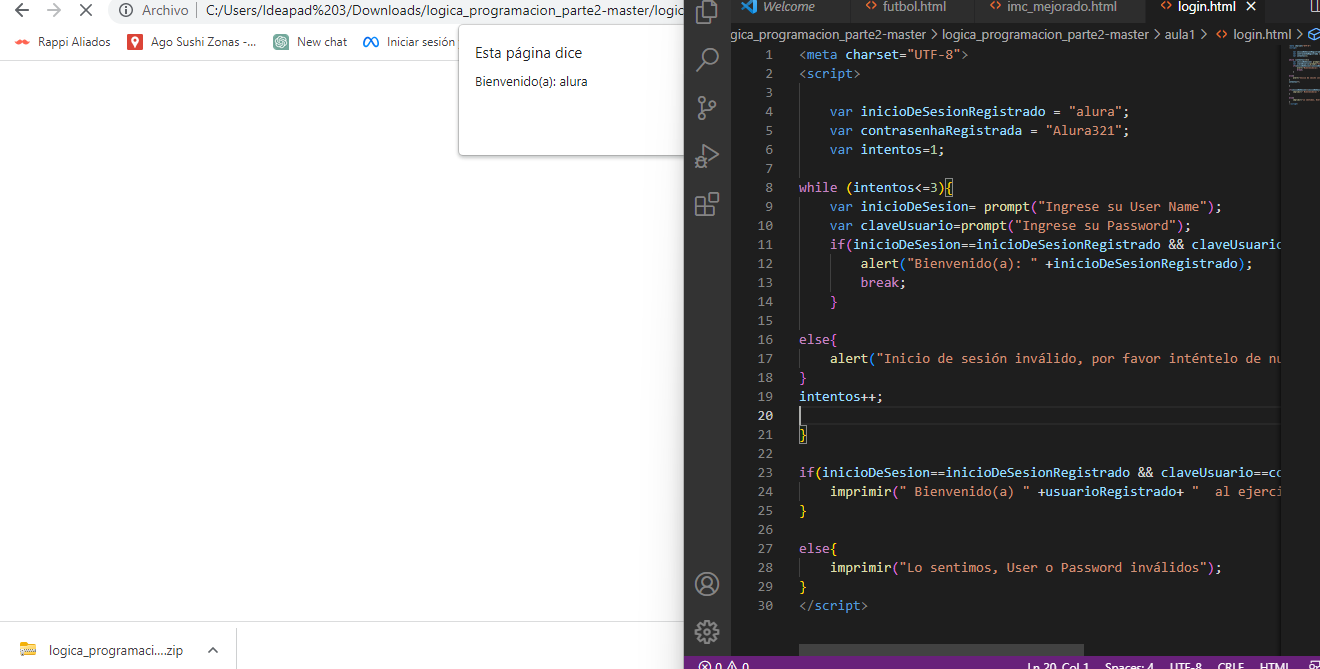Open the Extensions marketplace view
1320x669 pixels.
[x=707, y=205]
